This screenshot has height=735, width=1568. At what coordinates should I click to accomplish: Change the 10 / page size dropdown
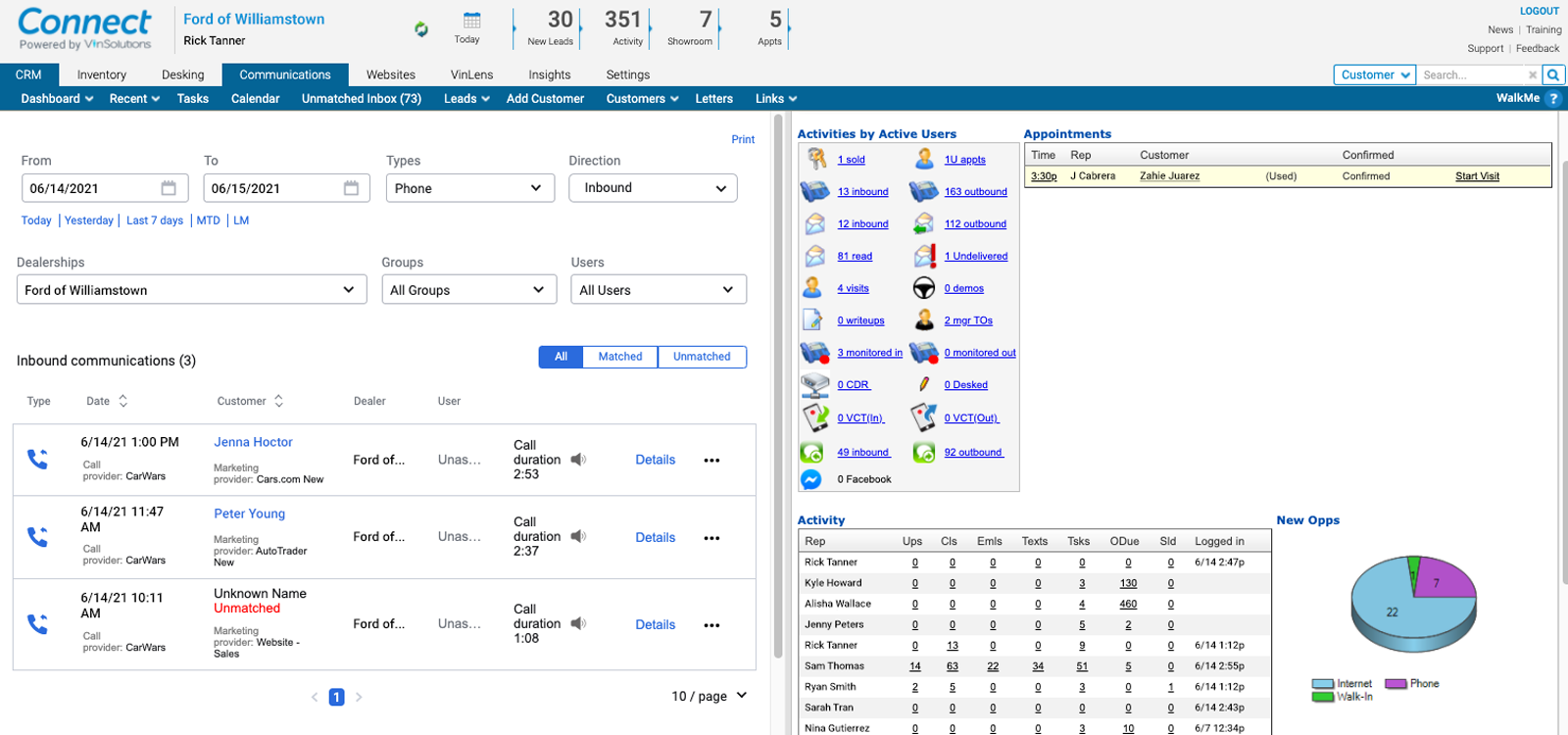pyautogui.click(x=710, y=696)
